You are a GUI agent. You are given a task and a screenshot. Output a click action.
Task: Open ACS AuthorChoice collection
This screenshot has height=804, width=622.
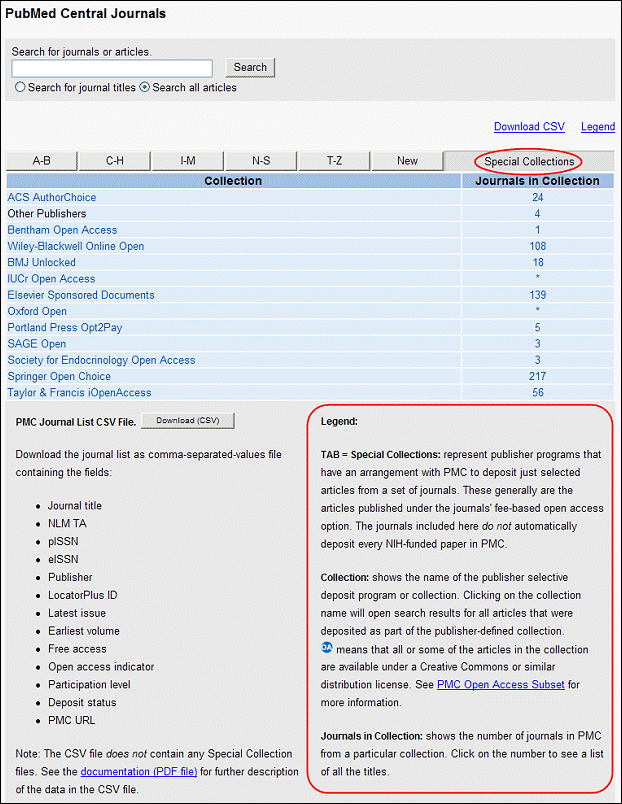51,197
